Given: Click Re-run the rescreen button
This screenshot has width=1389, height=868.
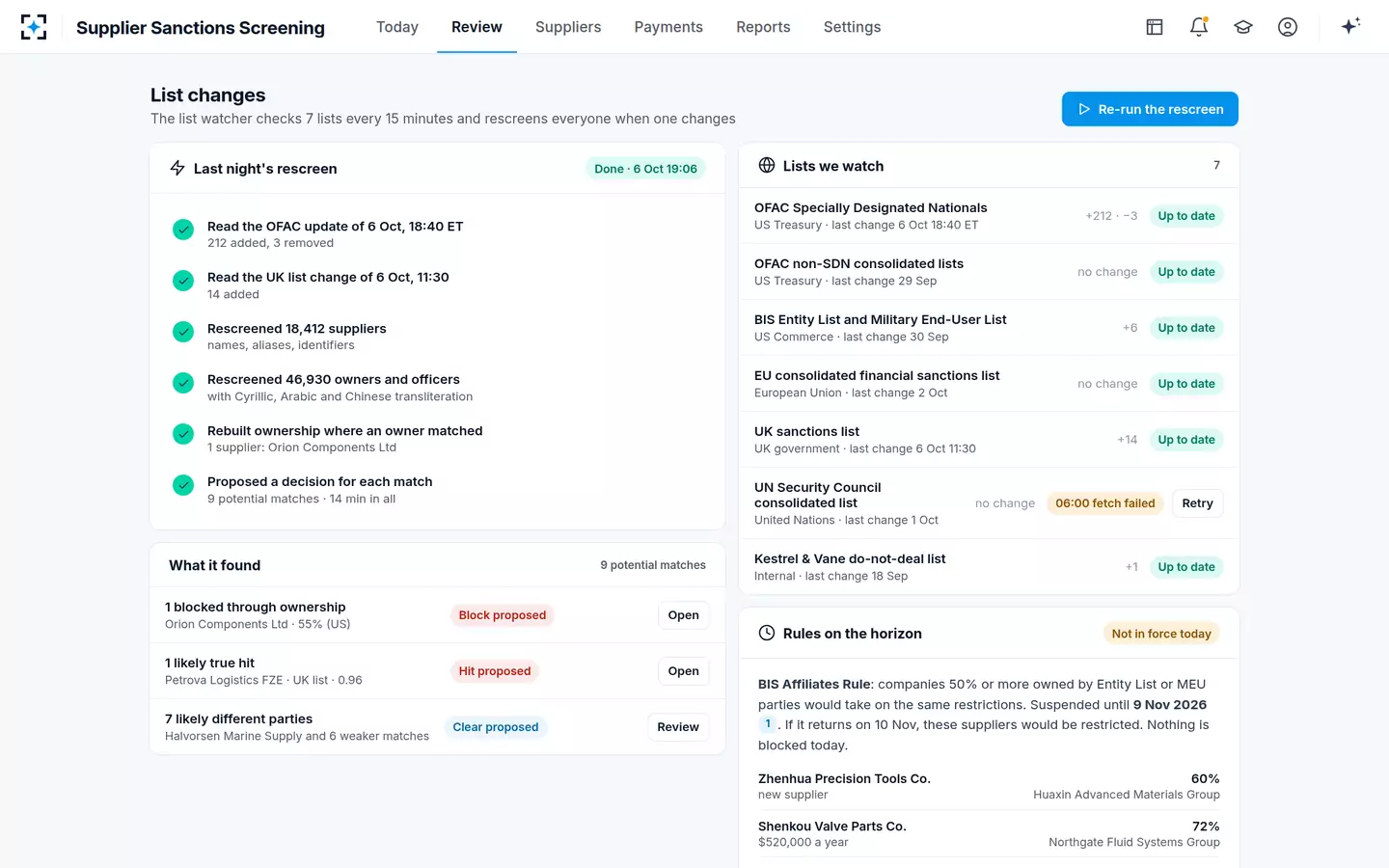Looking at the screenshot, I should pyautogui.click(x=1150, y=109).
